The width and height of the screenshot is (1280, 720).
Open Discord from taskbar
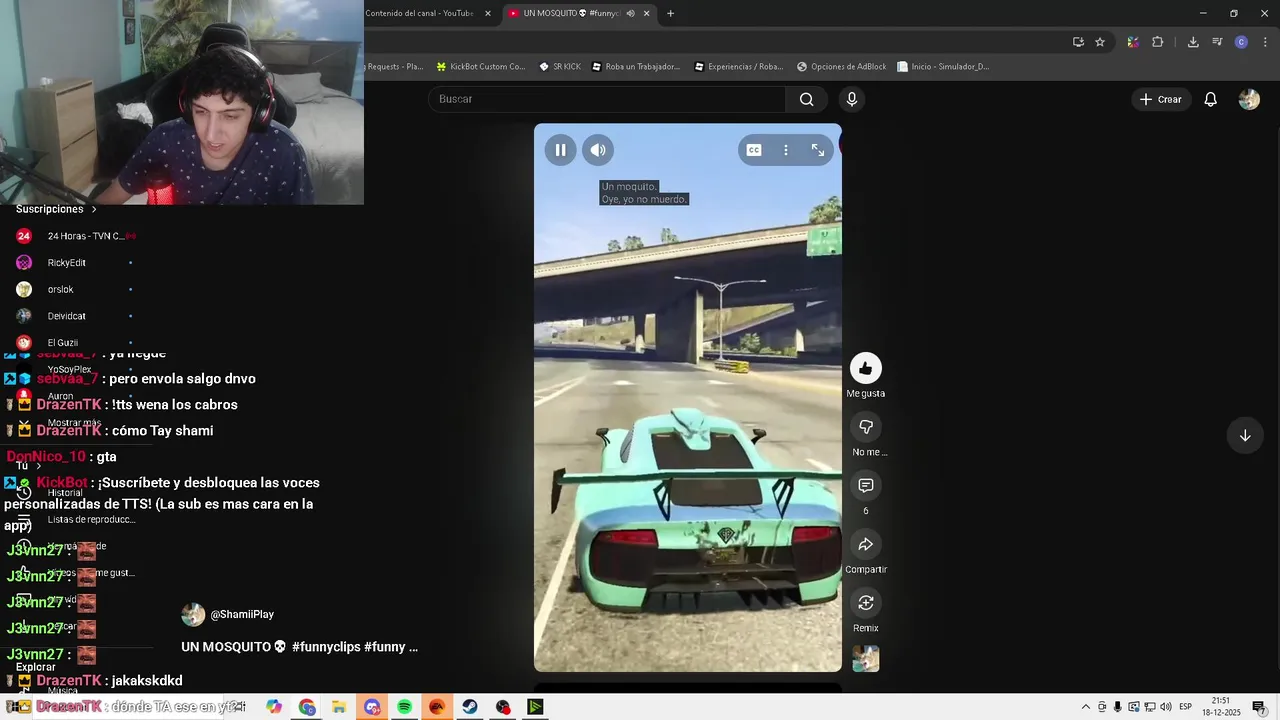(372, 707)
